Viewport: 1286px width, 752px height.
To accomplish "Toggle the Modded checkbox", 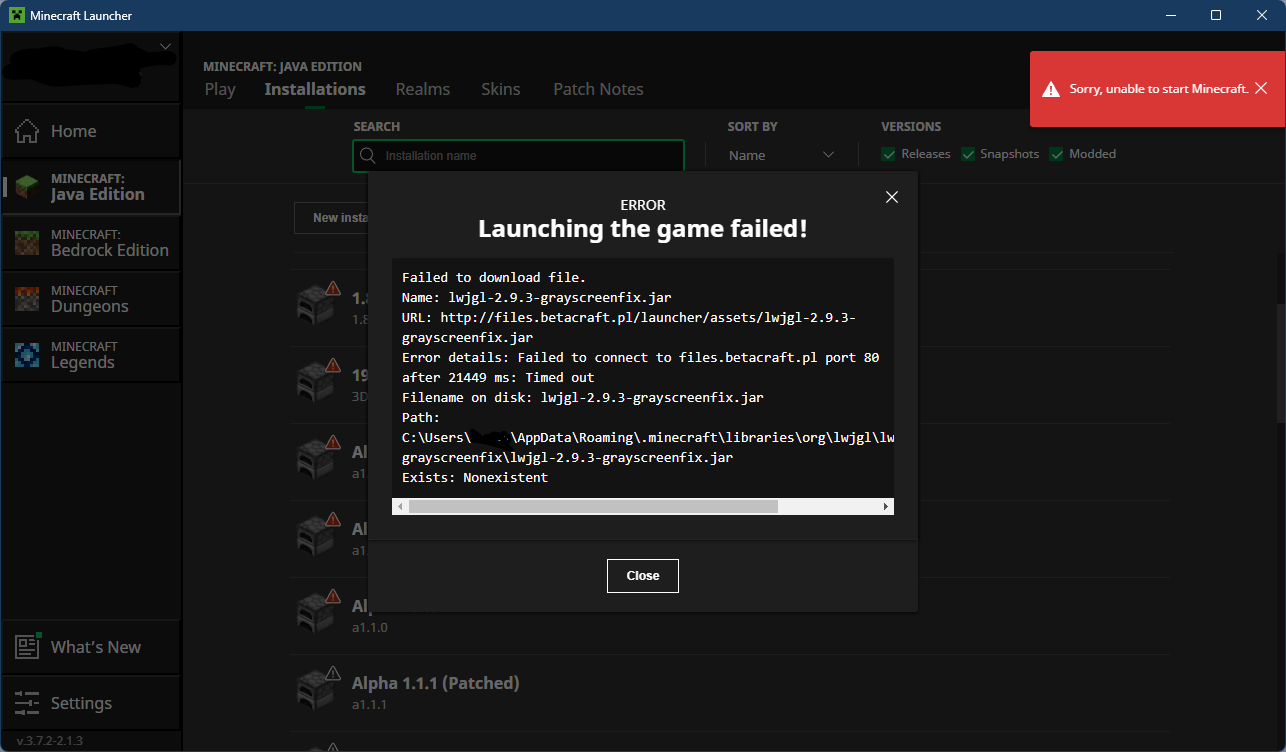I will 1056,154.
